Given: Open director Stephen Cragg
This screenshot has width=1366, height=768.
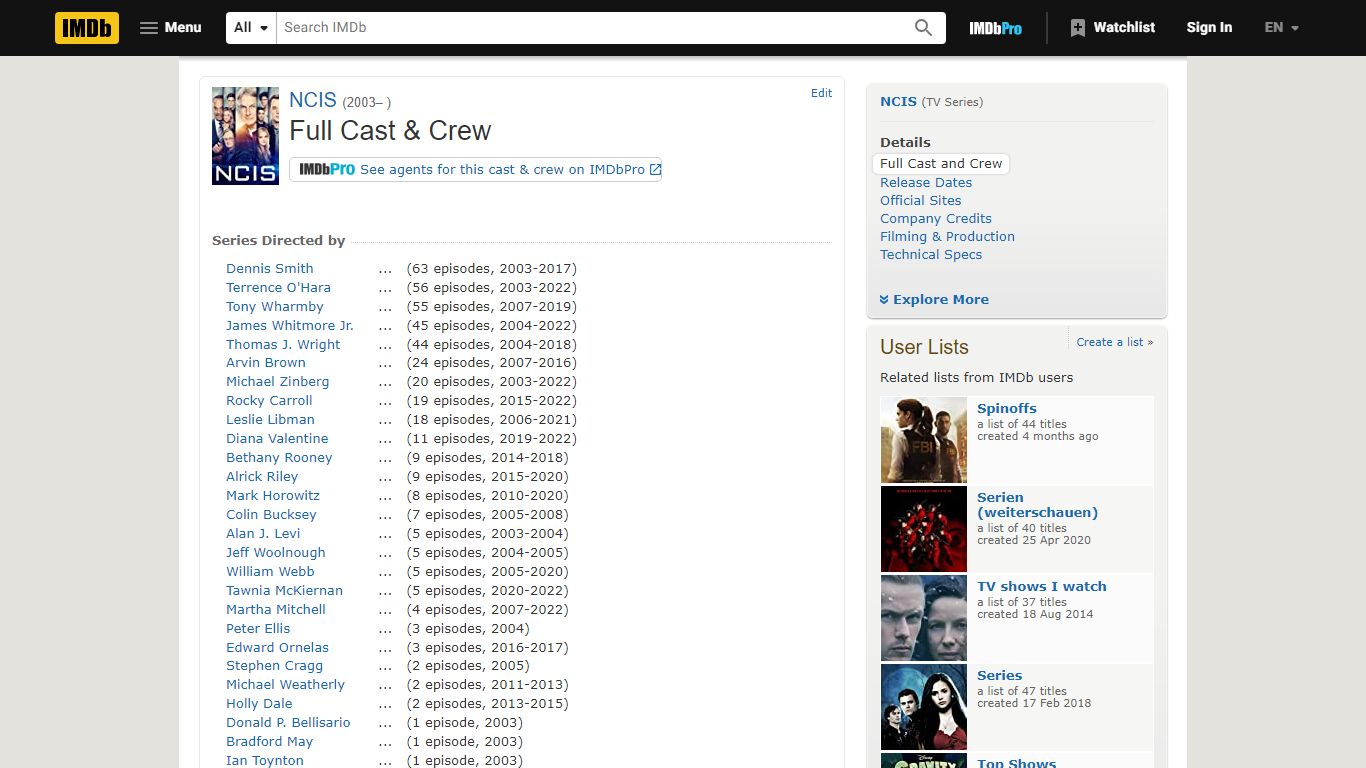Looking at the screenshot, I should (x=274, y=665).
